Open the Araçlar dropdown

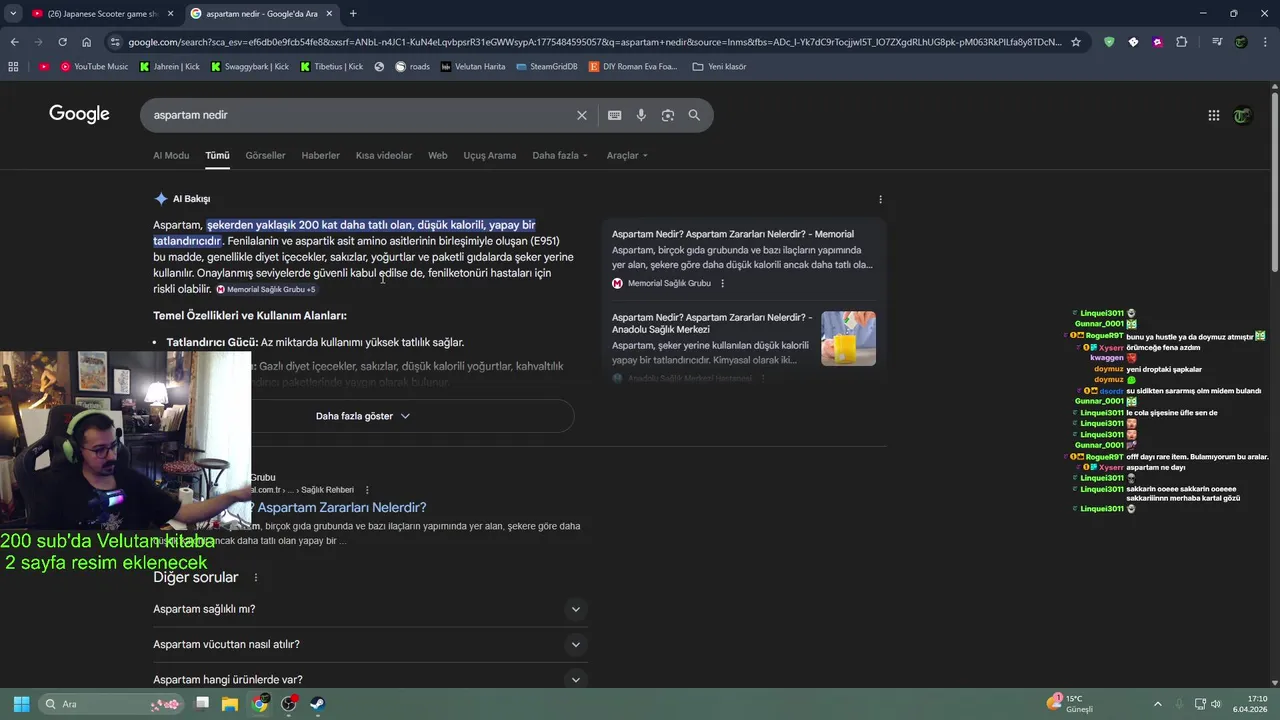tap(627, 155)
